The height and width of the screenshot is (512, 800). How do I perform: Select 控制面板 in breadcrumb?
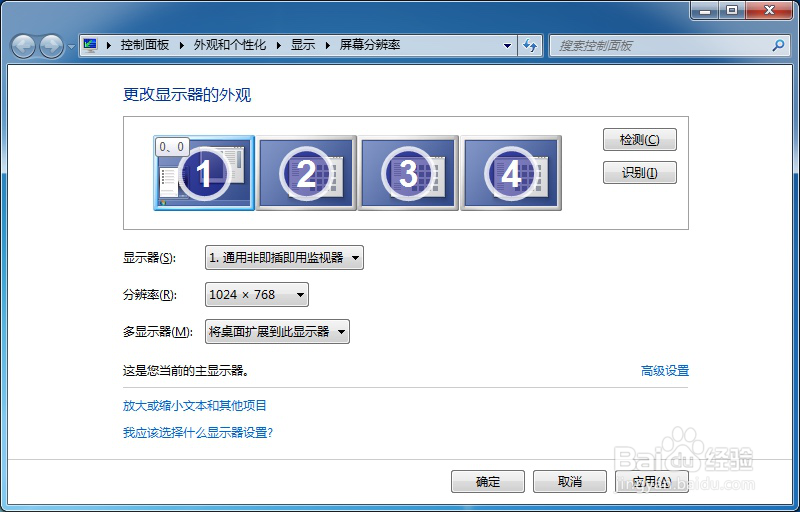point(144,45)
